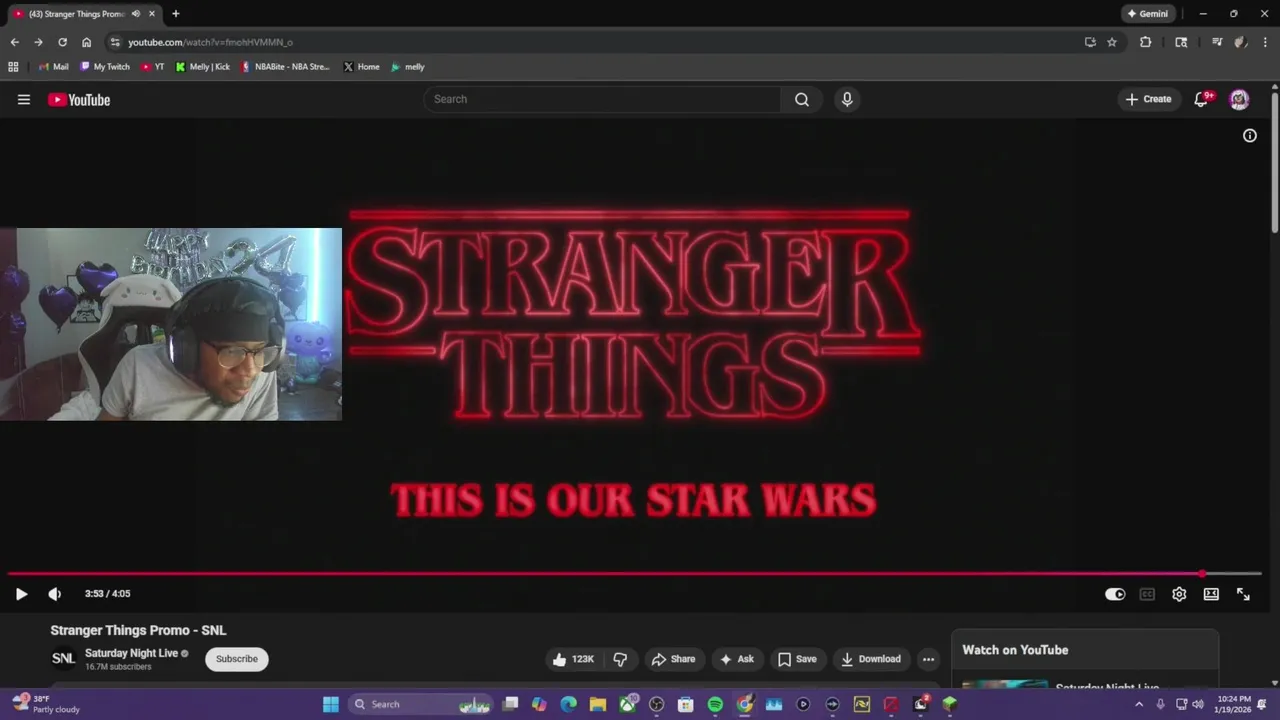
Task: Save the video to a playlist
Action: [x=797, y=659]
